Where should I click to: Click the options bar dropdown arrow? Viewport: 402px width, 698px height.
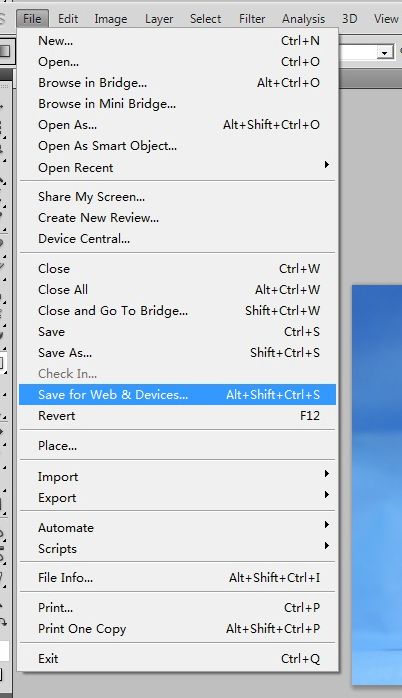[385, 53]
